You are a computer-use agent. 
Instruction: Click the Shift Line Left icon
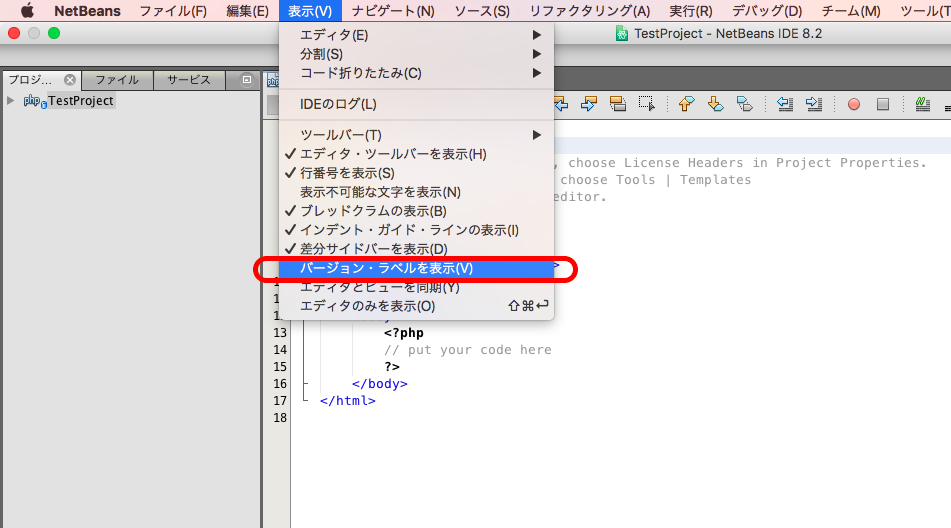pyautogui.click(x=785, y=104)
